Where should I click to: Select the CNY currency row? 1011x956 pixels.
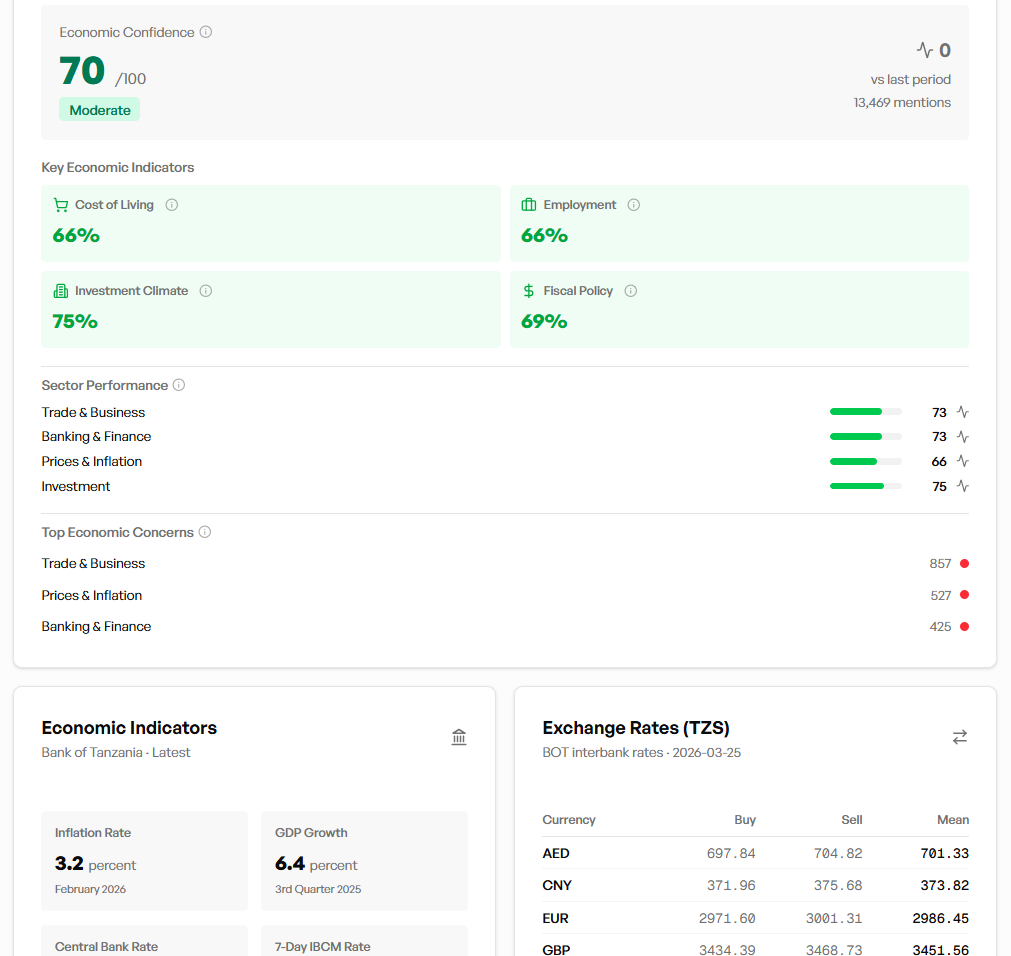click(x=756, y=886)
